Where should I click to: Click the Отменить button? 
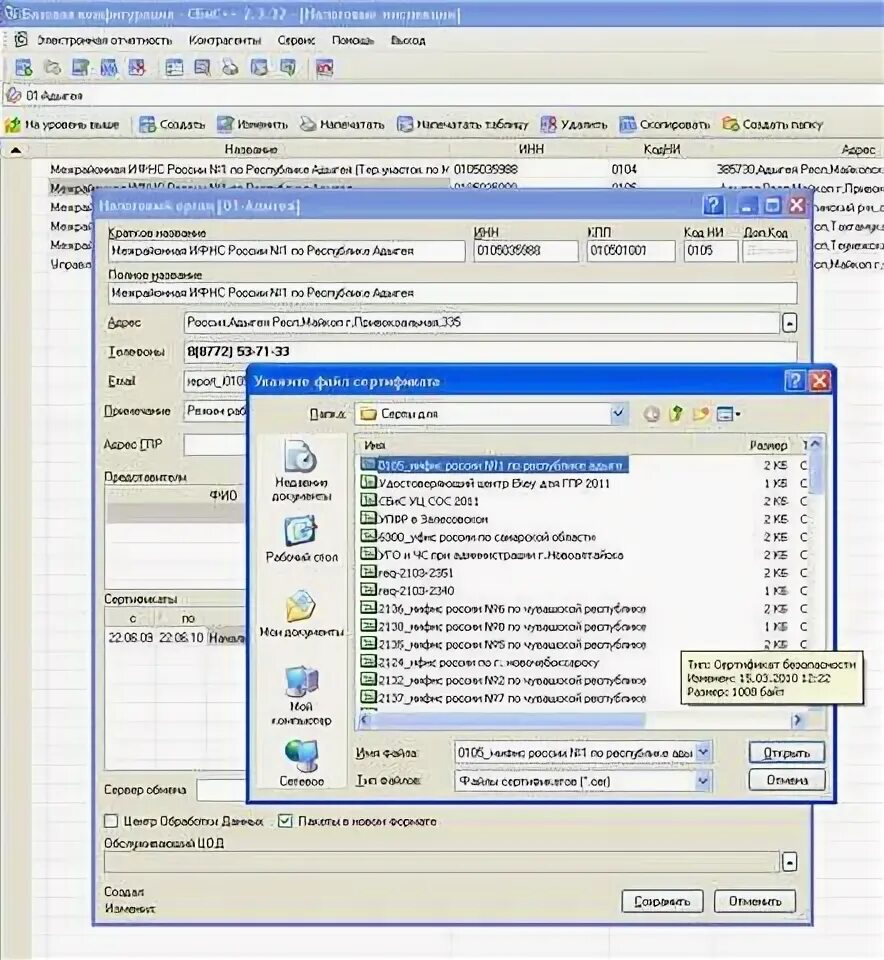[755, 901]
